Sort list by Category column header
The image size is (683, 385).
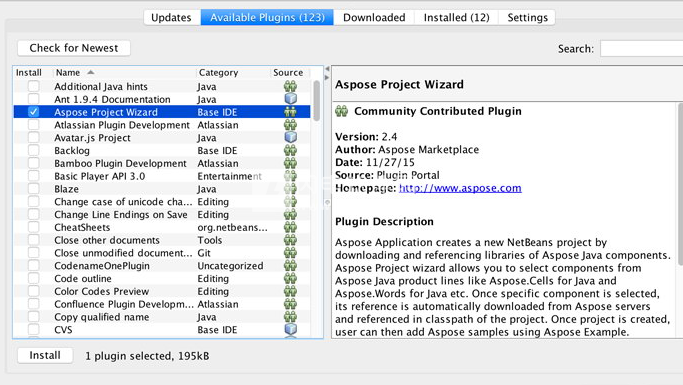(x=233, y=73)
